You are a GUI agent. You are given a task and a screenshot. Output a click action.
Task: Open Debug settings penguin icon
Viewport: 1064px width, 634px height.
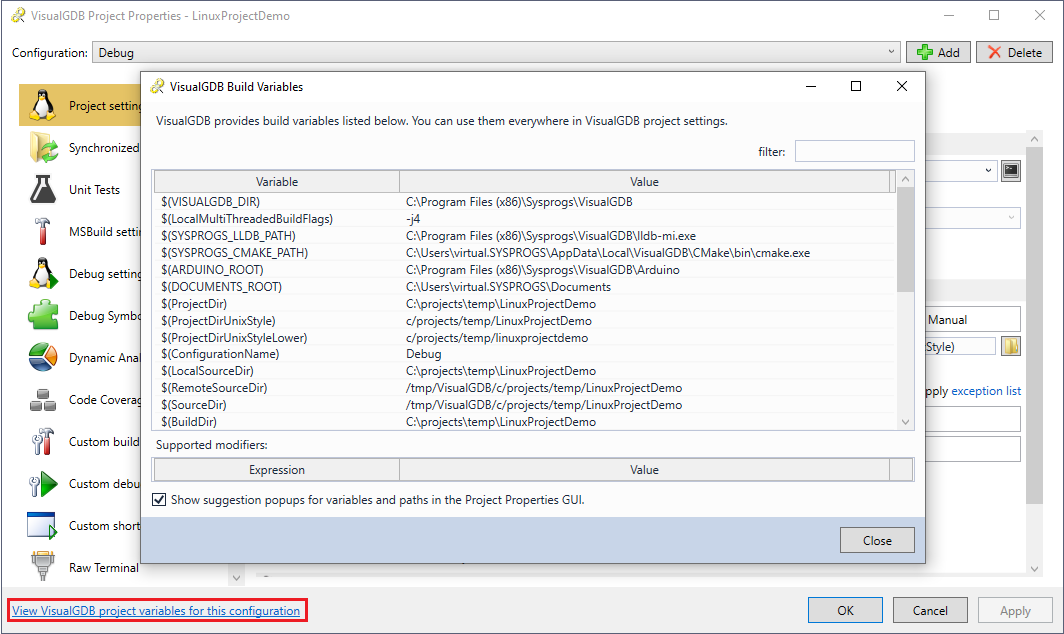[43, 274]
